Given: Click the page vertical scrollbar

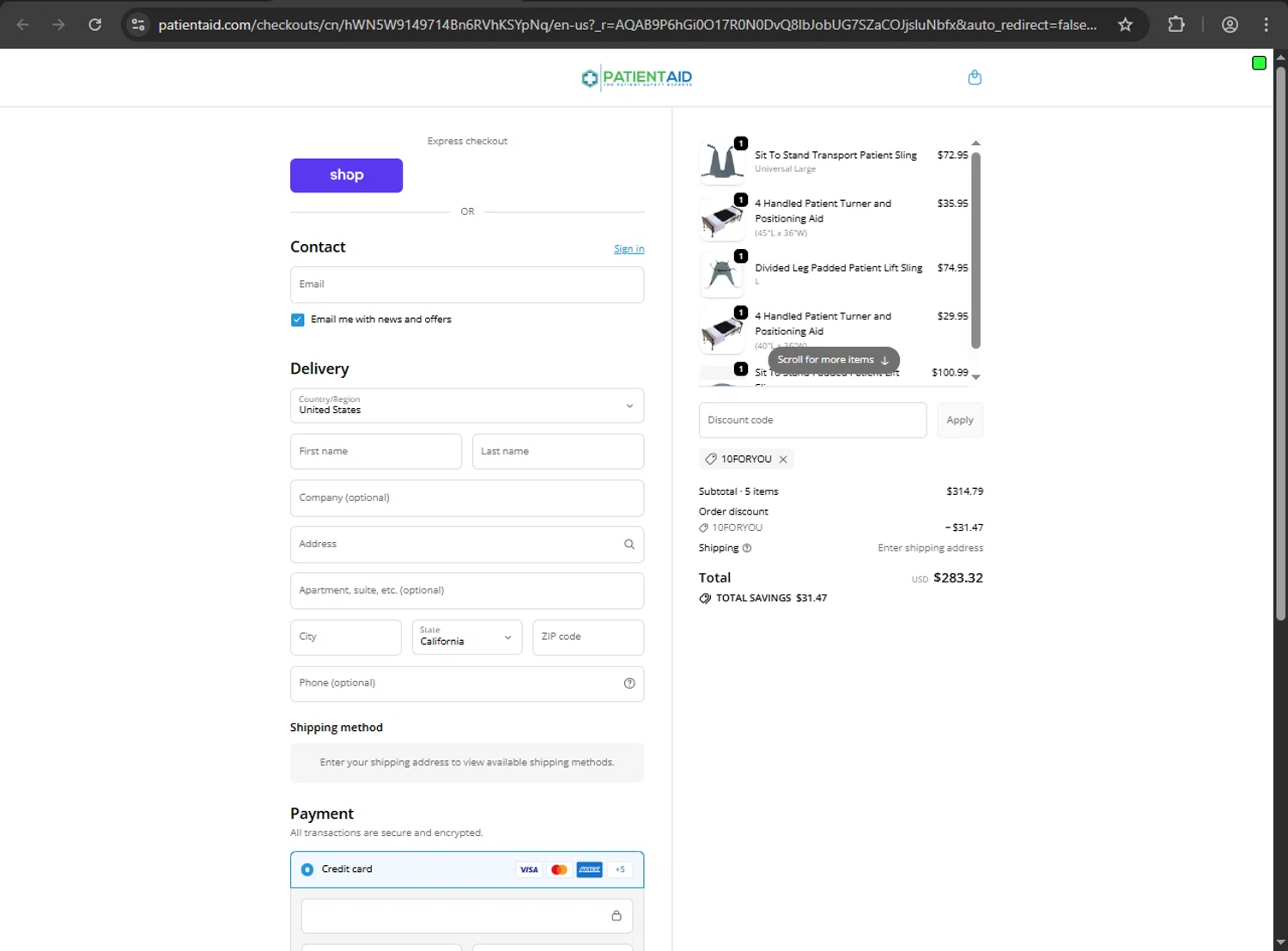Looking at the screenshot, I should [x=1280, y=344].
